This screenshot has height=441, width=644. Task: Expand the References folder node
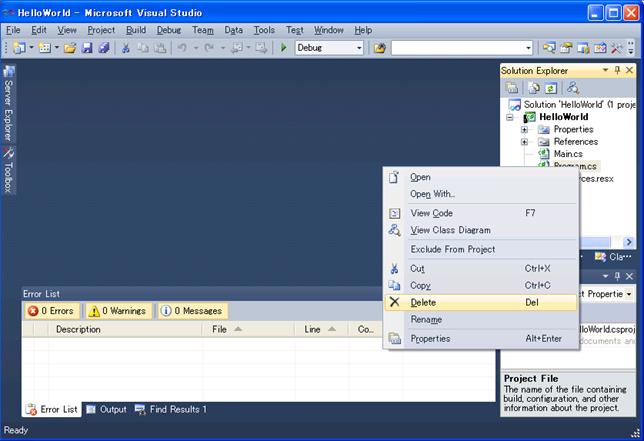tap(524, 142)
